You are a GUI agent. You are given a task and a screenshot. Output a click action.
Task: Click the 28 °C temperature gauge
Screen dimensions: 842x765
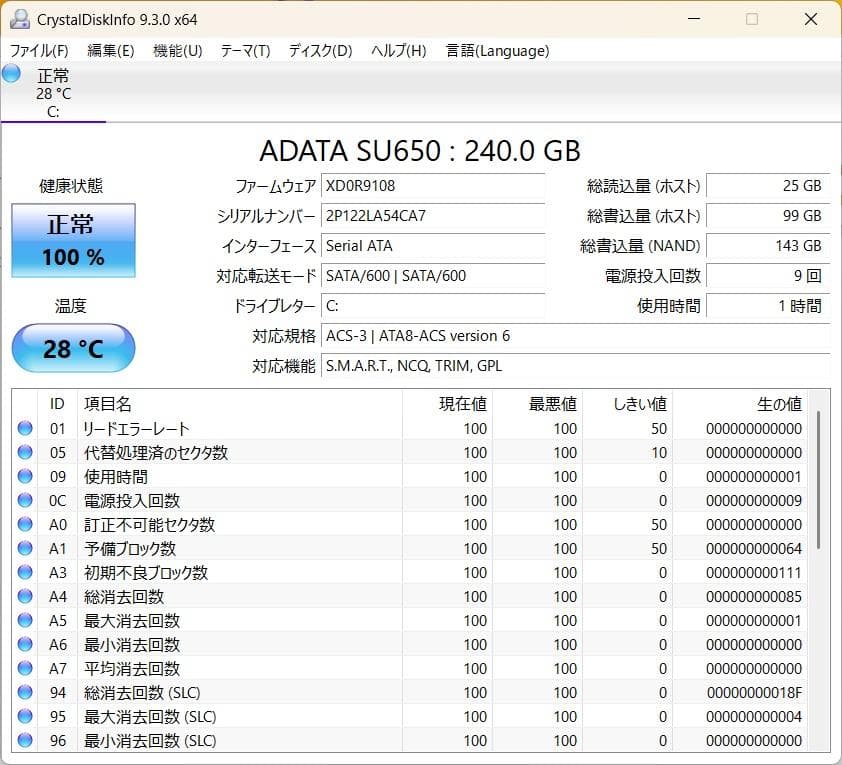coord(72,348)
